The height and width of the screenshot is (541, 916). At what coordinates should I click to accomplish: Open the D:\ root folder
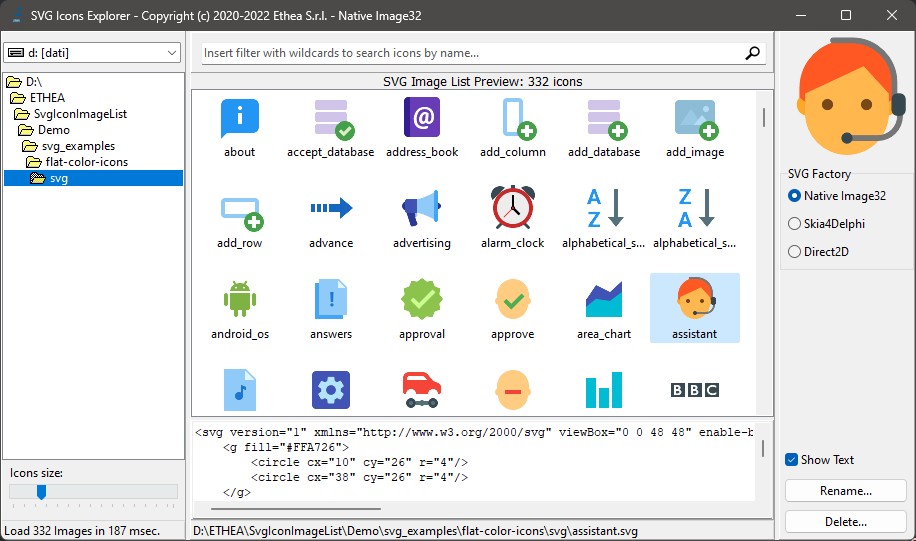click(24, 82)
